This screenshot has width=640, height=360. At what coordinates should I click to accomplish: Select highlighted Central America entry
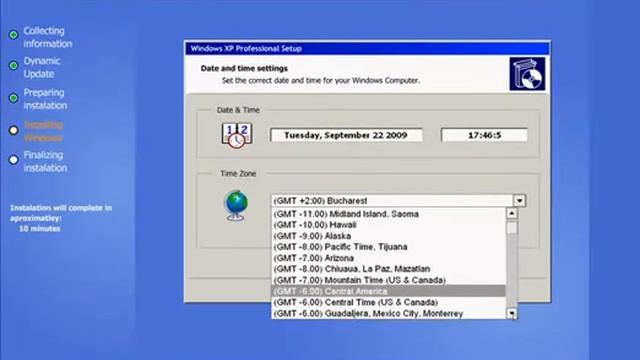coord(389,291)
